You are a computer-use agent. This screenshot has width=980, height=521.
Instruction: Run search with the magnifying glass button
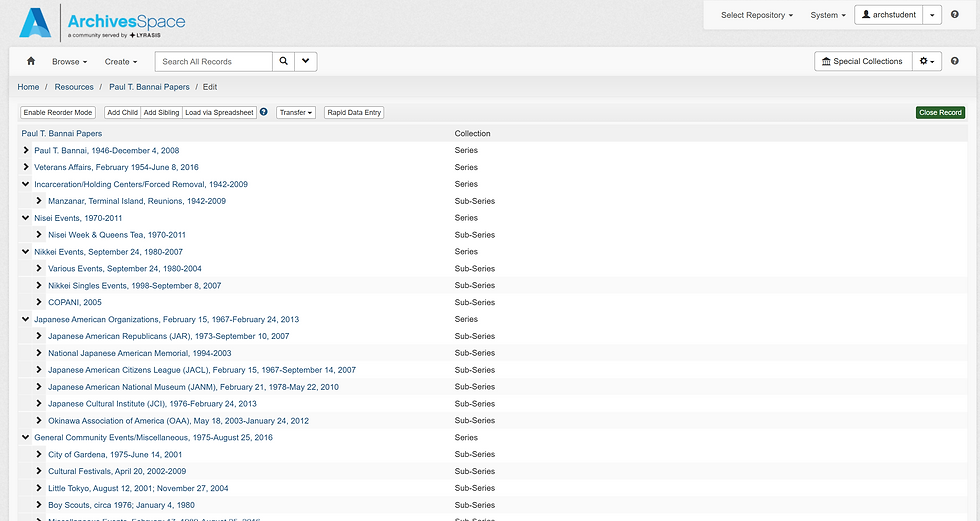(283, 61)
